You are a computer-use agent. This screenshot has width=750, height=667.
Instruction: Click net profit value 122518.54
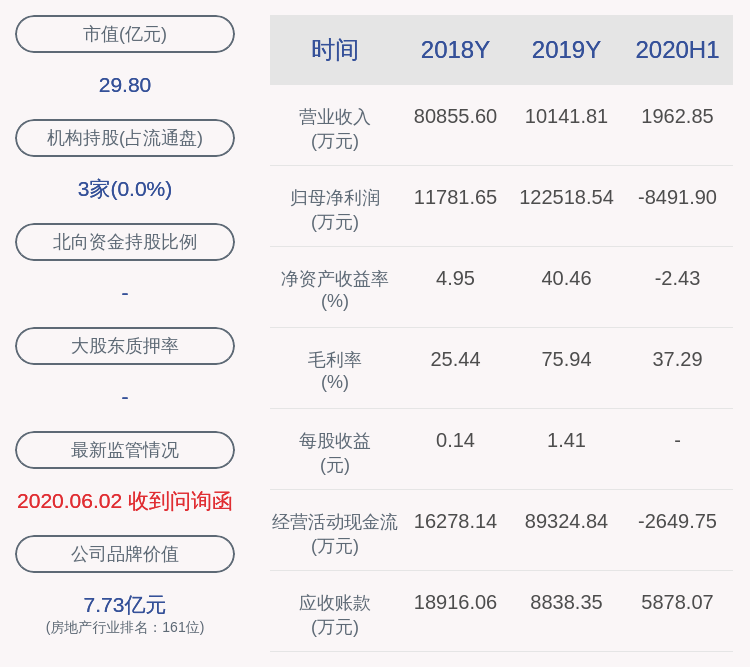point(566,197)
